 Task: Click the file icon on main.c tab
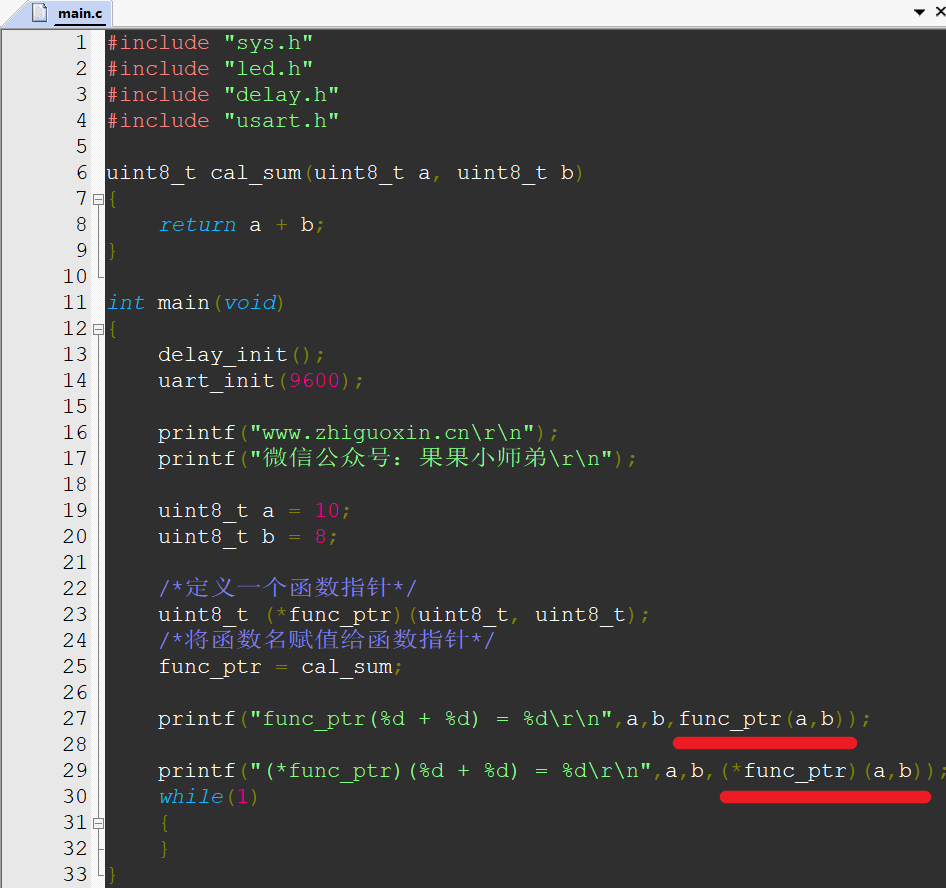point(38,14)
